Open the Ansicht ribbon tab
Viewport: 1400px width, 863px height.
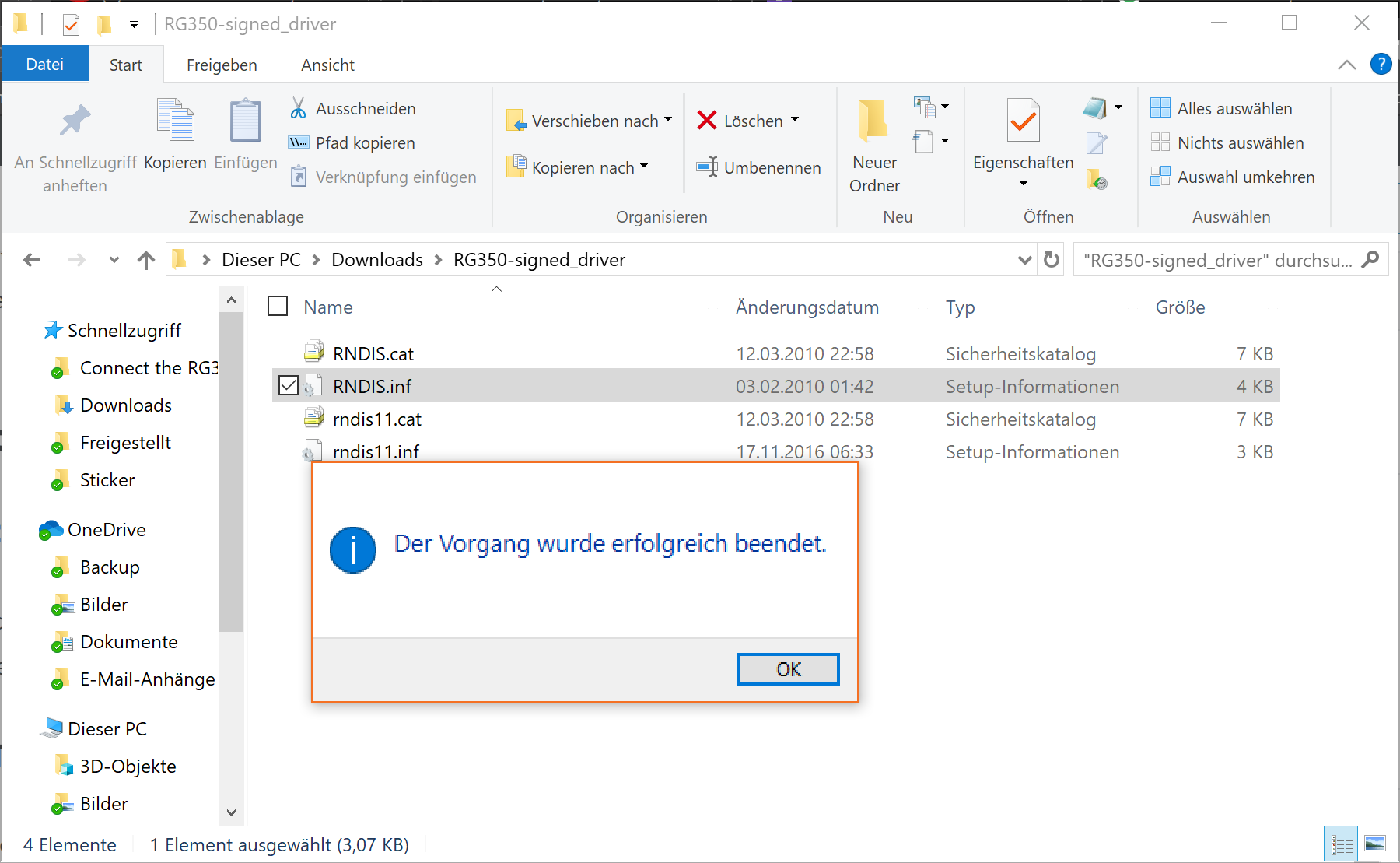(327, 65)
